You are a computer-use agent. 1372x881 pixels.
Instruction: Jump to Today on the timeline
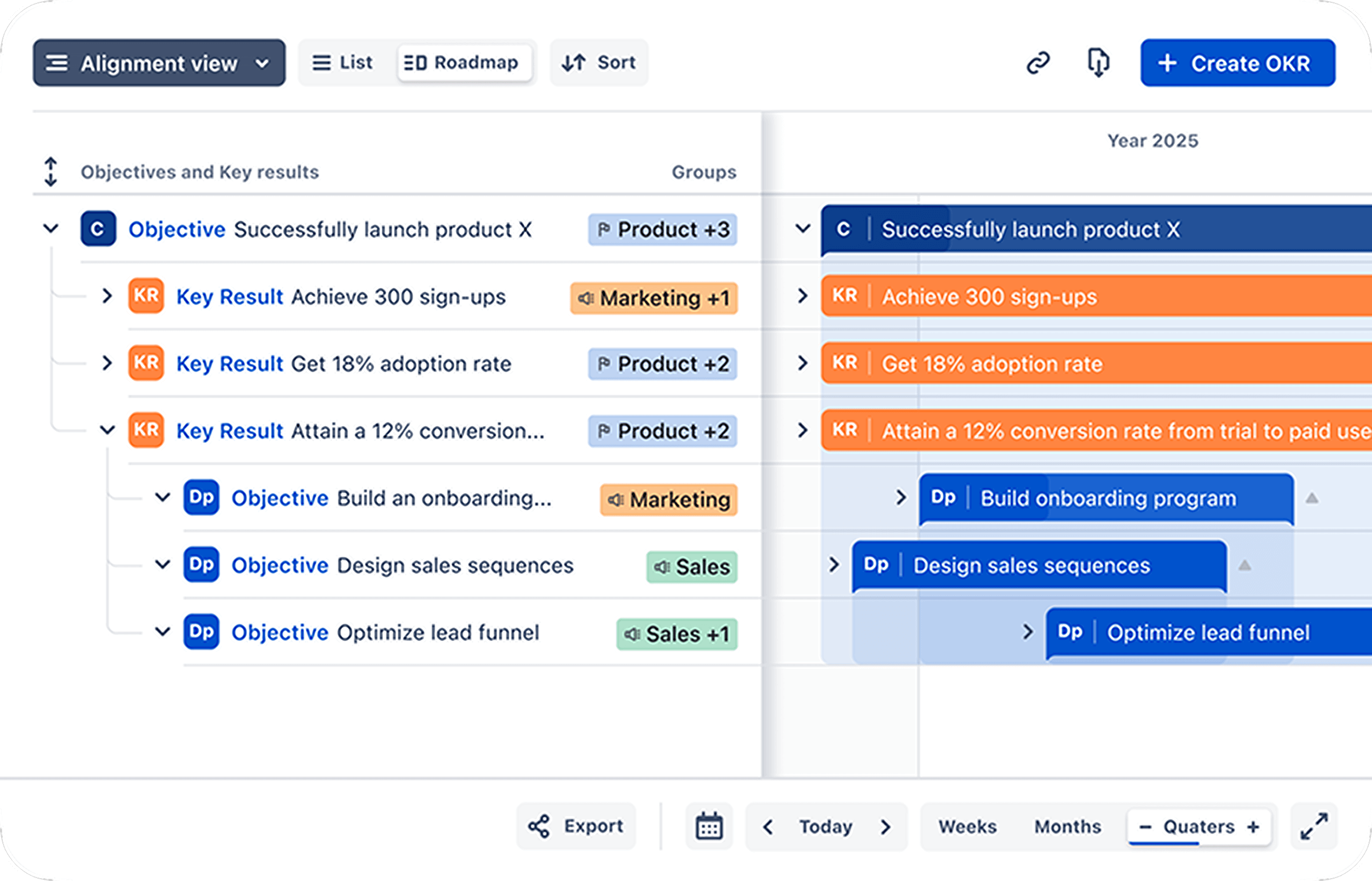pyautogui.click(x=826, y=827)
